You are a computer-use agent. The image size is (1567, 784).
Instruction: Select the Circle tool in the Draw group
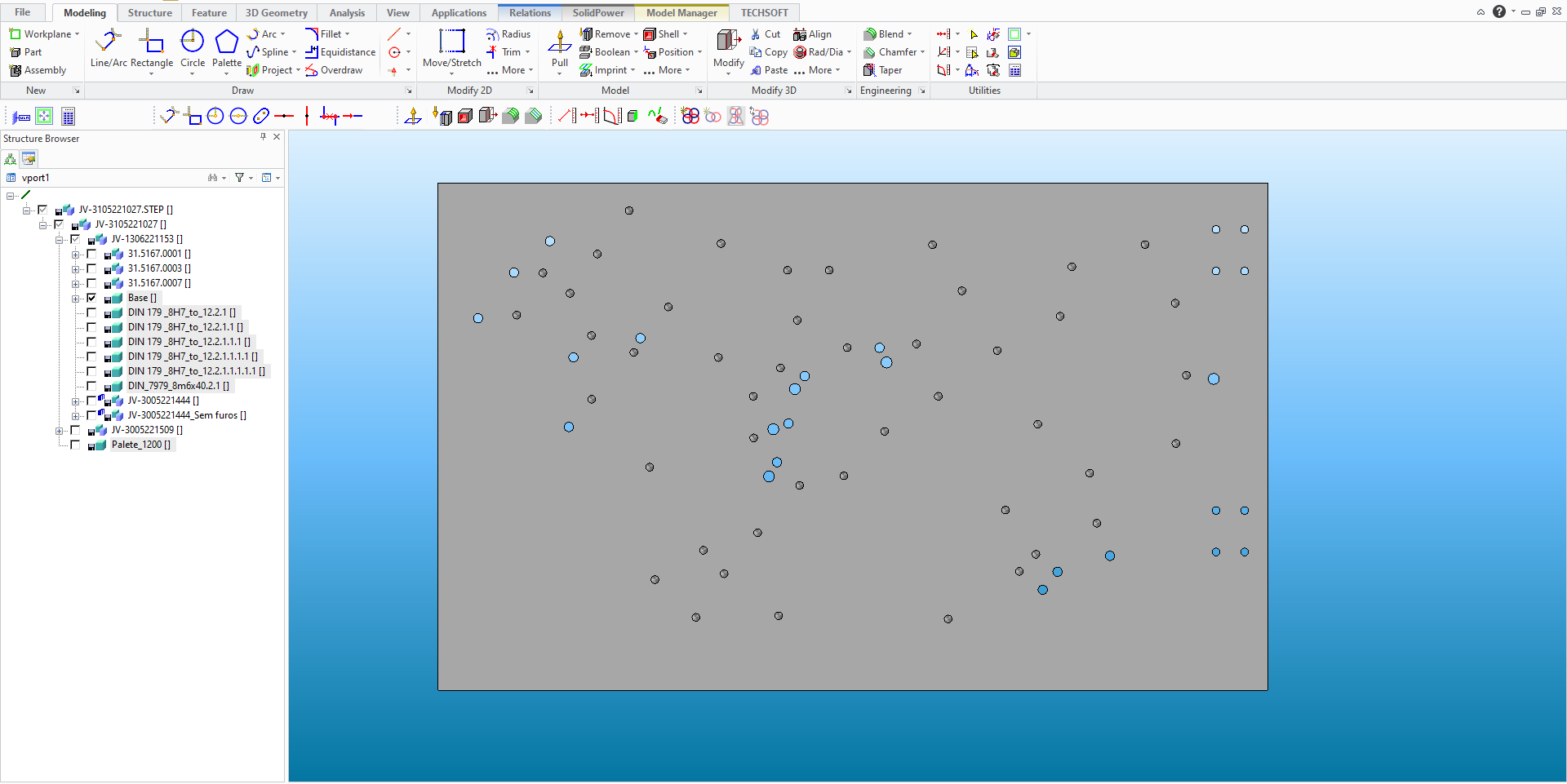(x=193, y=49)
